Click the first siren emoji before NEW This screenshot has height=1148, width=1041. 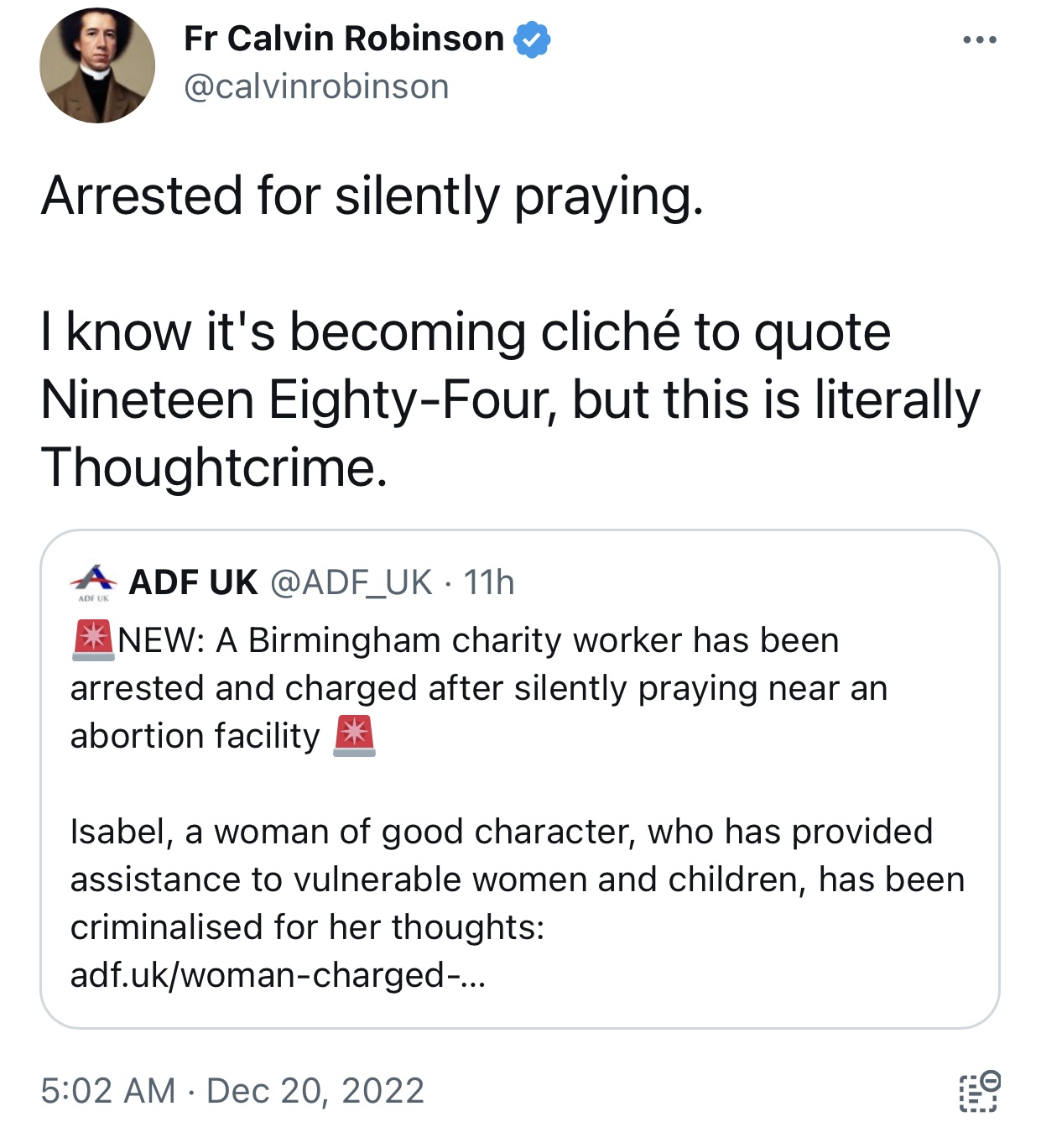tap(93, 639)
